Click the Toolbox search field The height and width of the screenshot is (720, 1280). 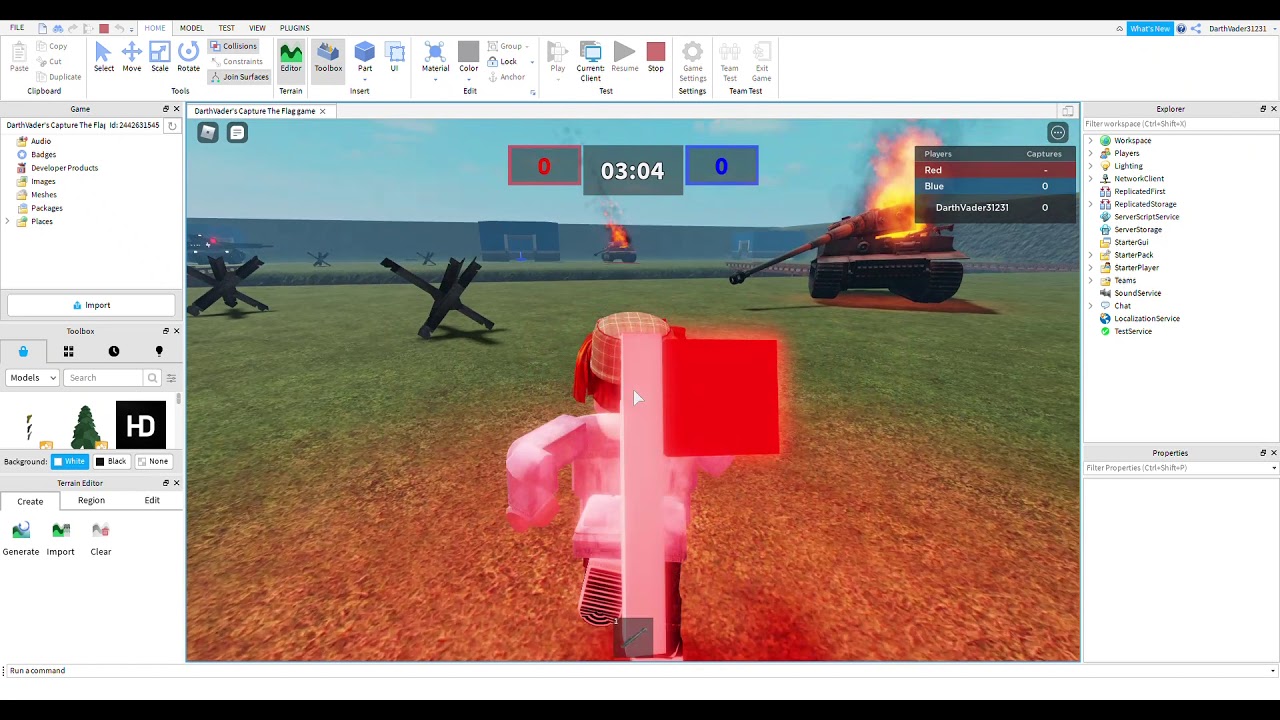[x=104, y=378]
